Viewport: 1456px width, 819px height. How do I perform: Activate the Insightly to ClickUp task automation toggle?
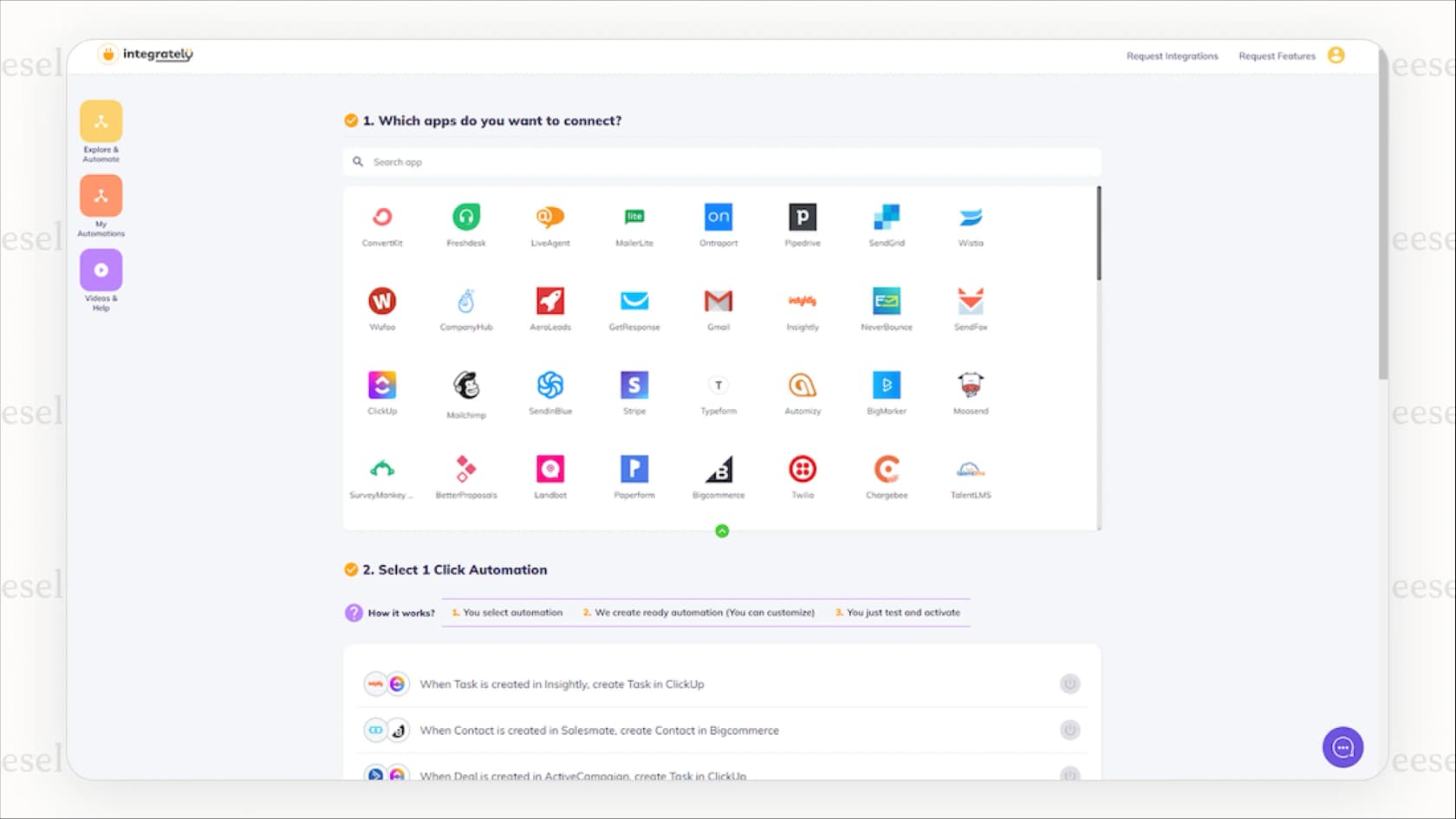click(x=1070, y=684)
